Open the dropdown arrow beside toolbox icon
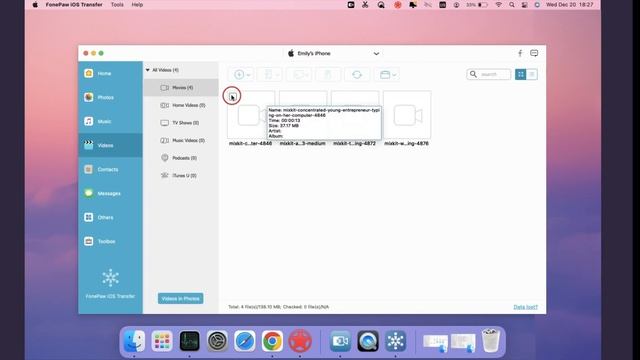The image size is (640, 360). 394,75
